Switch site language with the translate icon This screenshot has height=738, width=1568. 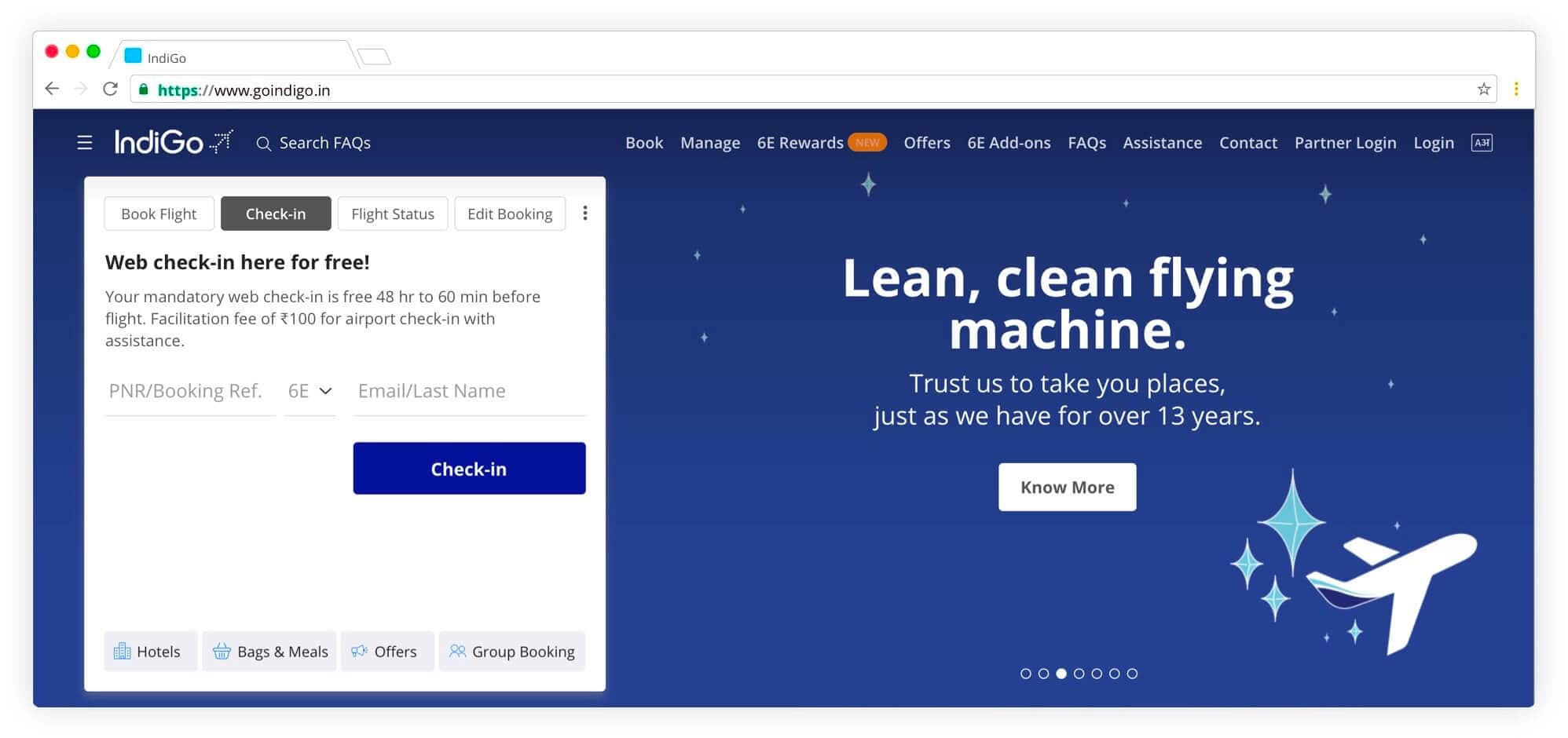[x=1481, y=143]
